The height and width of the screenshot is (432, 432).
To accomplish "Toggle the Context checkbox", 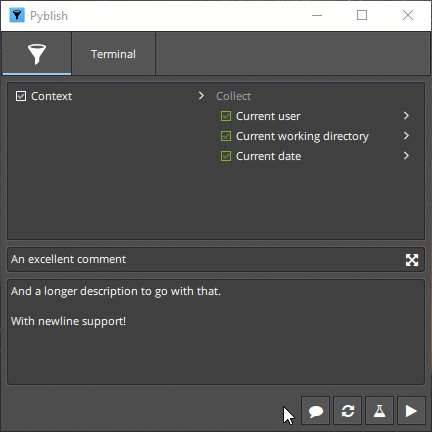I will pyautogui.click(x=21, y=96).
